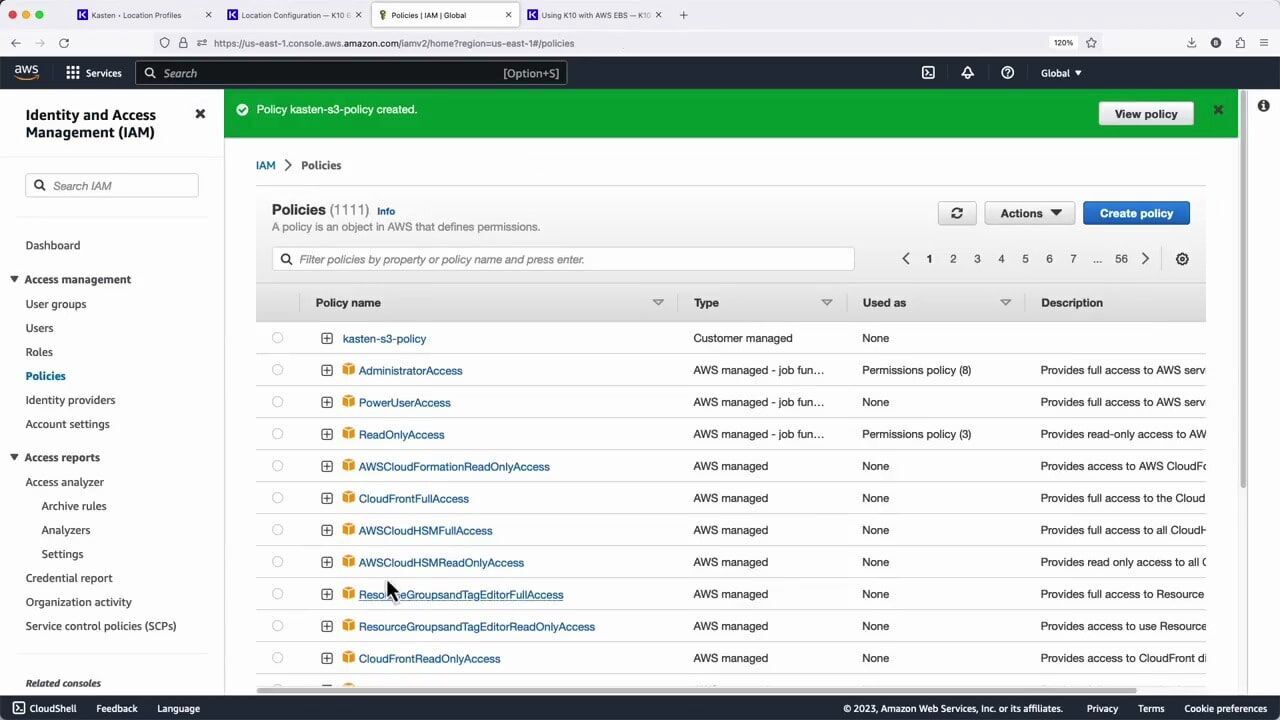The image size is (1280, 720).
Task: Open the Global region dropdown
Action: [1061, 73]
